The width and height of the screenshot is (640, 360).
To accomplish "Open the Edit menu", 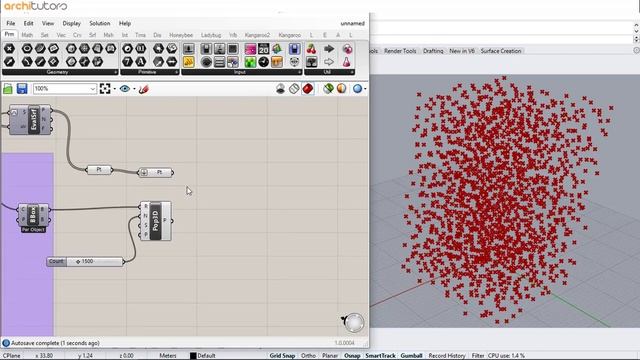I will 28,23.
